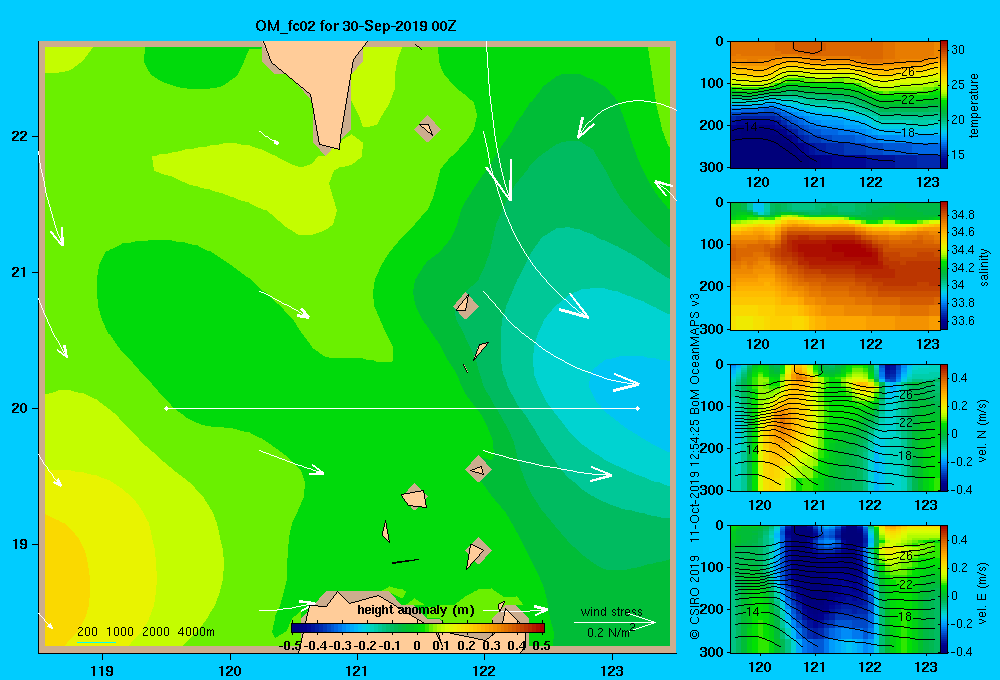This screenshot has height=680, width=1000.
Task: Click latitude label 22 on the main map
Action: 19,137
